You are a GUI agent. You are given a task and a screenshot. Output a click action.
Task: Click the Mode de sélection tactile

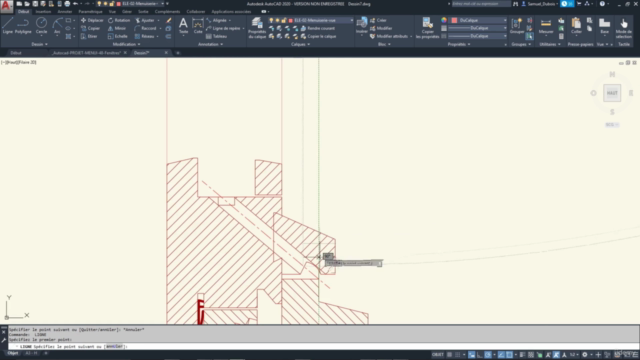(x=624, y=28)
